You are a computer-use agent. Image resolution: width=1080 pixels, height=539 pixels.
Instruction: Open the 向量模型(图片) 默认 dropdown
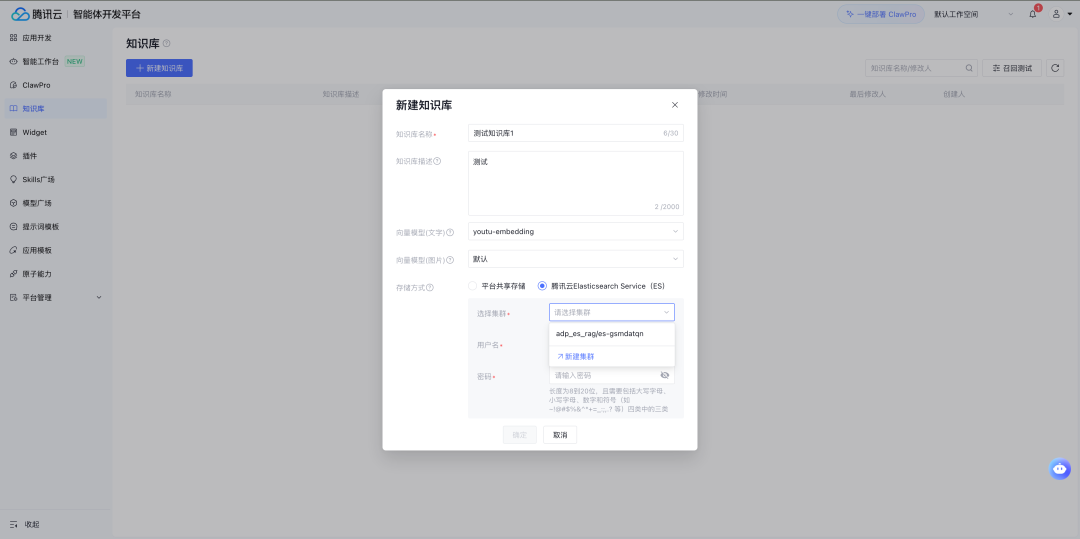(x=576, y=259)
